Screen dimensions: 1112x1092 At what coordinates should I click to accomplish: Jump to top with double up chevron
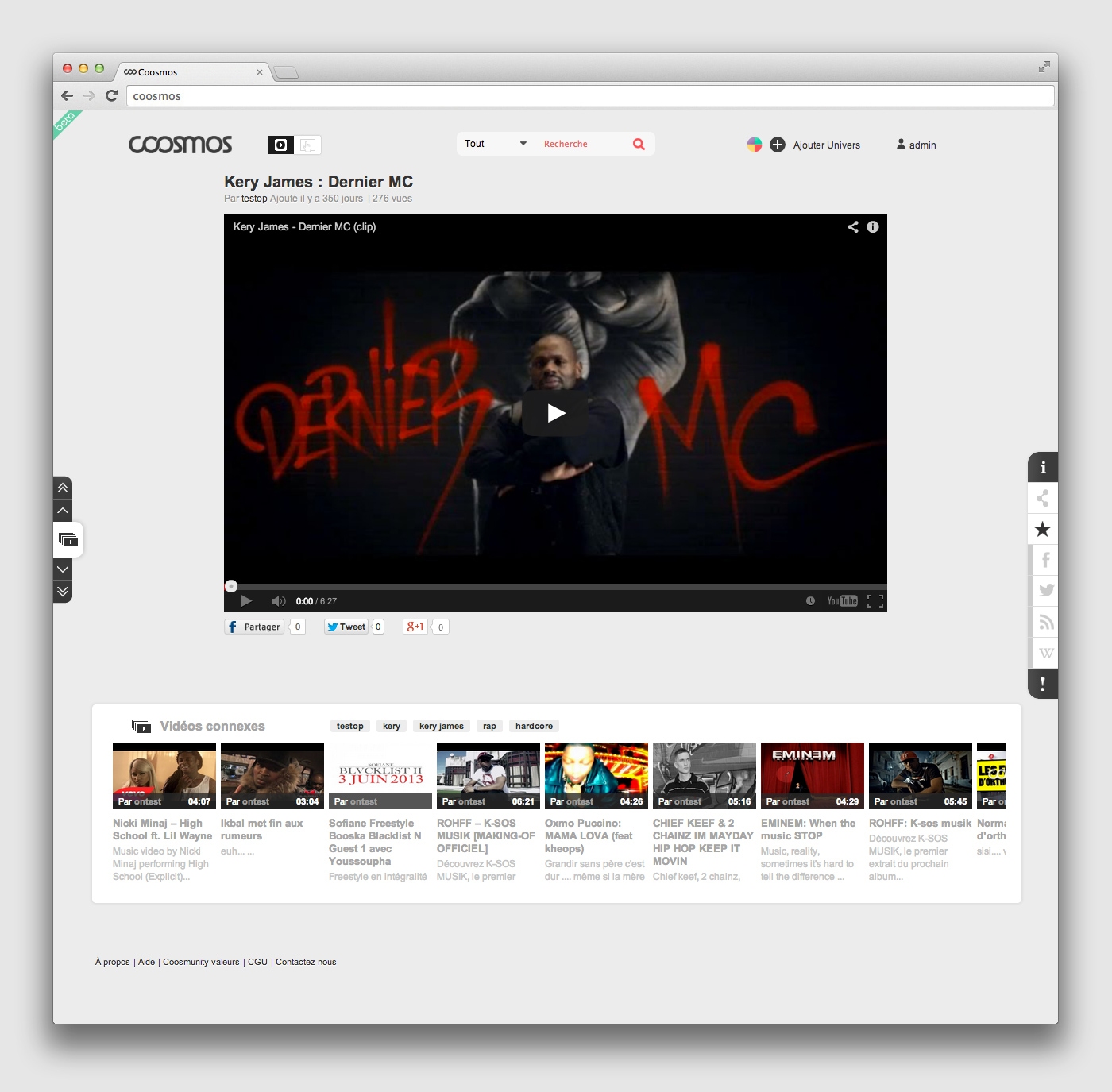(63, 488)
